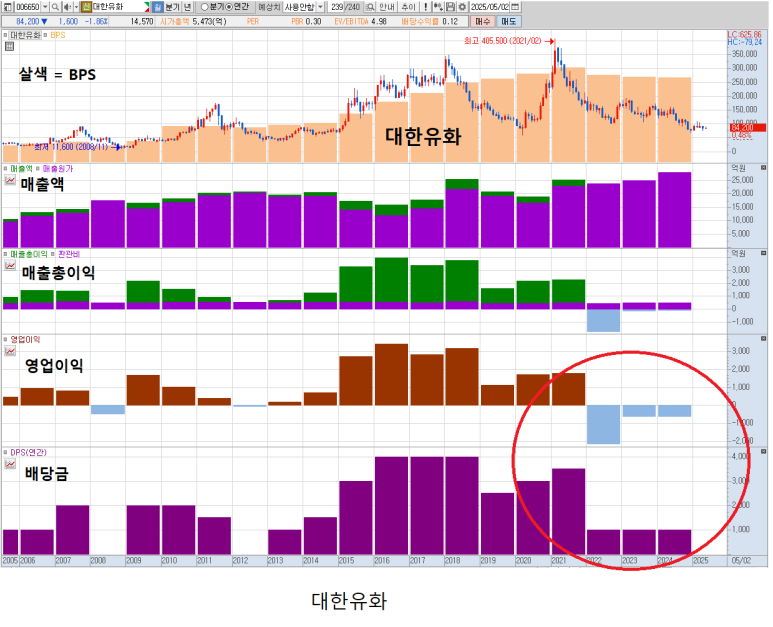Toggle the BPS series legend marker
The image size is (773, 627).
(45, 35)
